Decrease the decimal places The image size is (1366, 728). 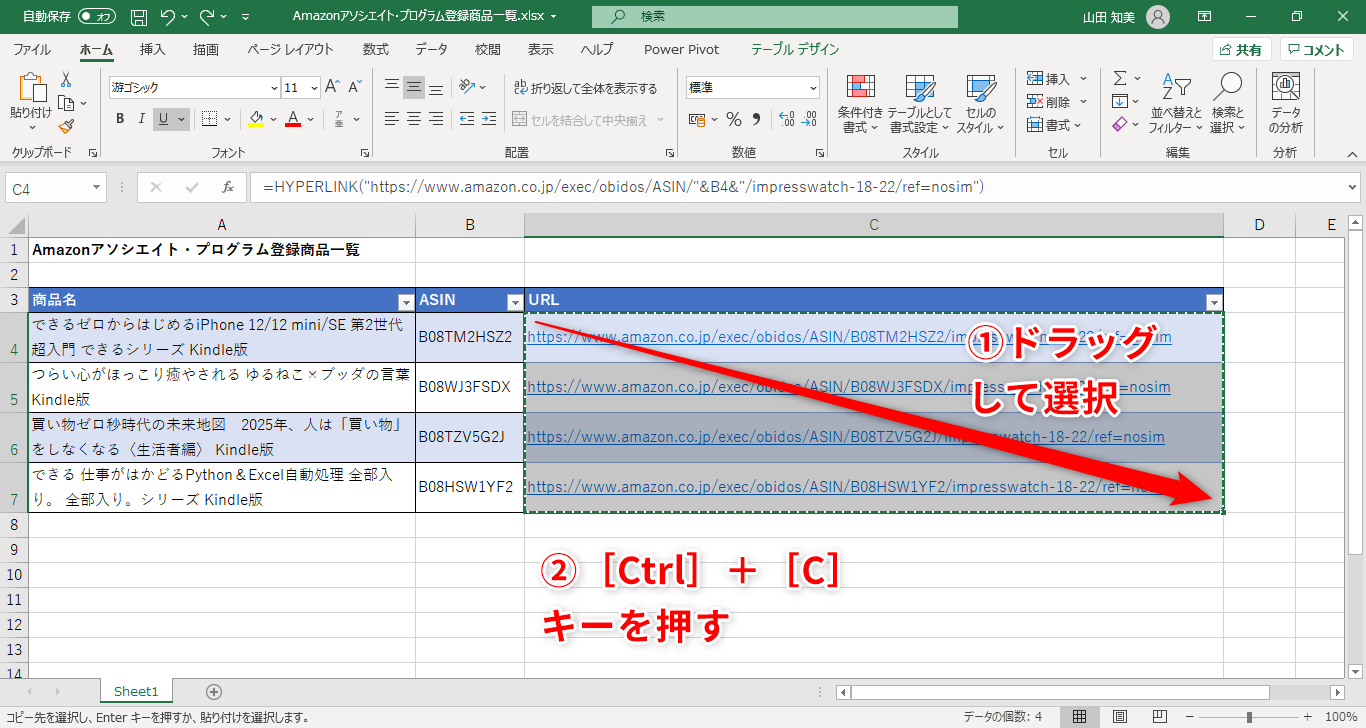tap(808, 120)
